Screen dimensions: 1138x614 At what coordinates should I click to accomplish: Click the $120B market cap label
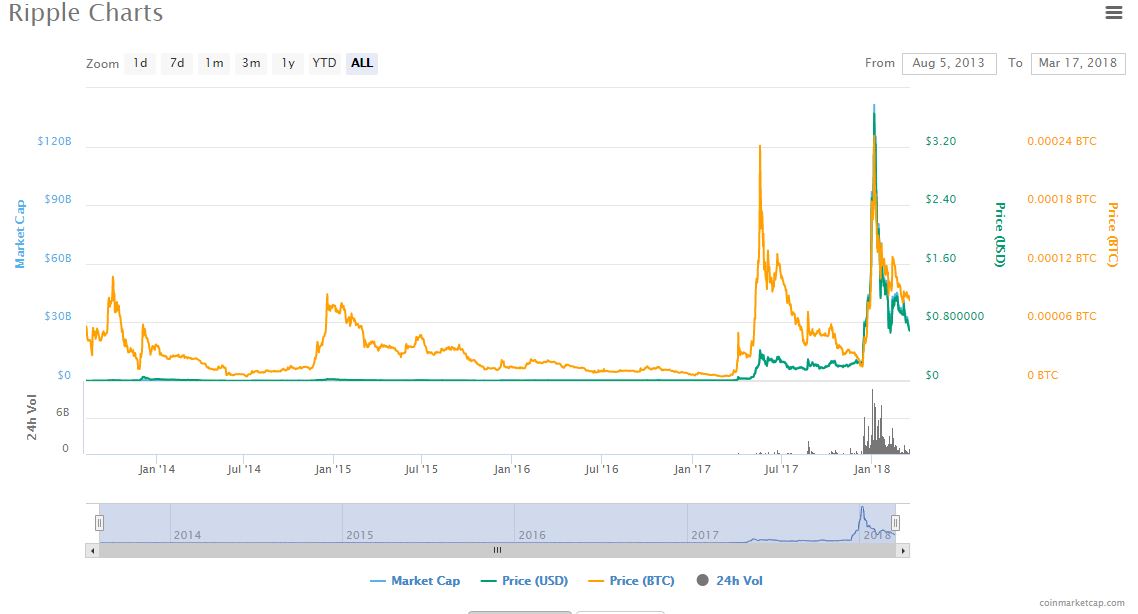point(54,141)
